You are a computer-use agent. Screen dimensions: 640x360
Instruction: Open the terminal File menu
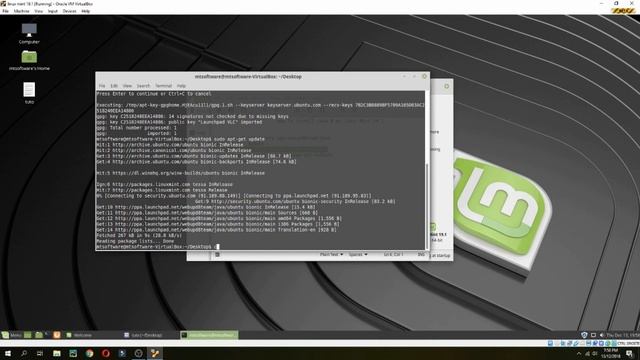(102, 86)
